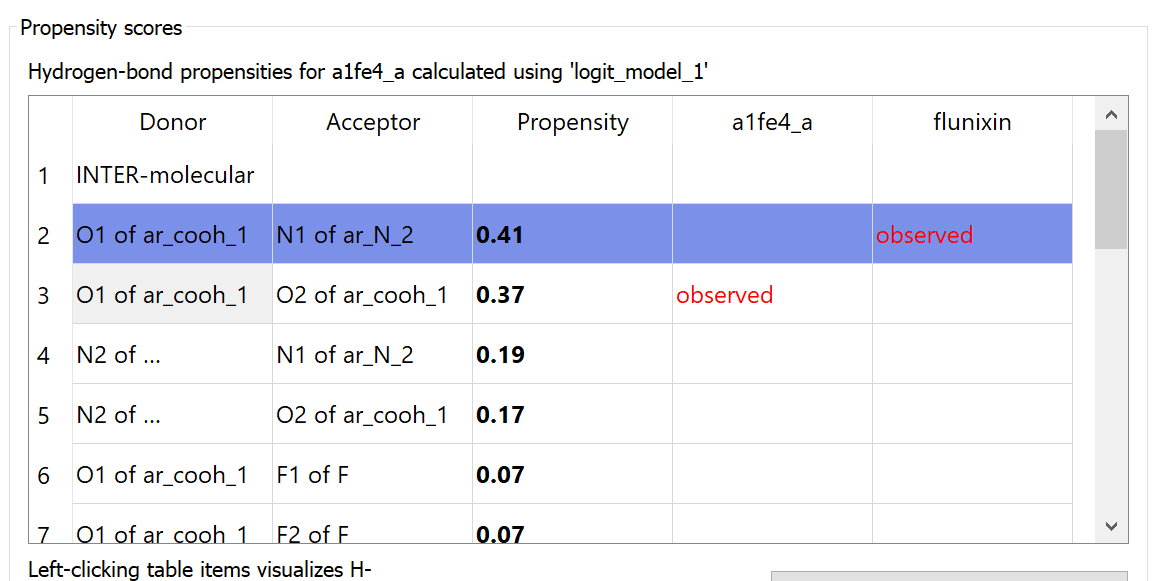Click the INTER-molecular cell

tap(166, 175)
